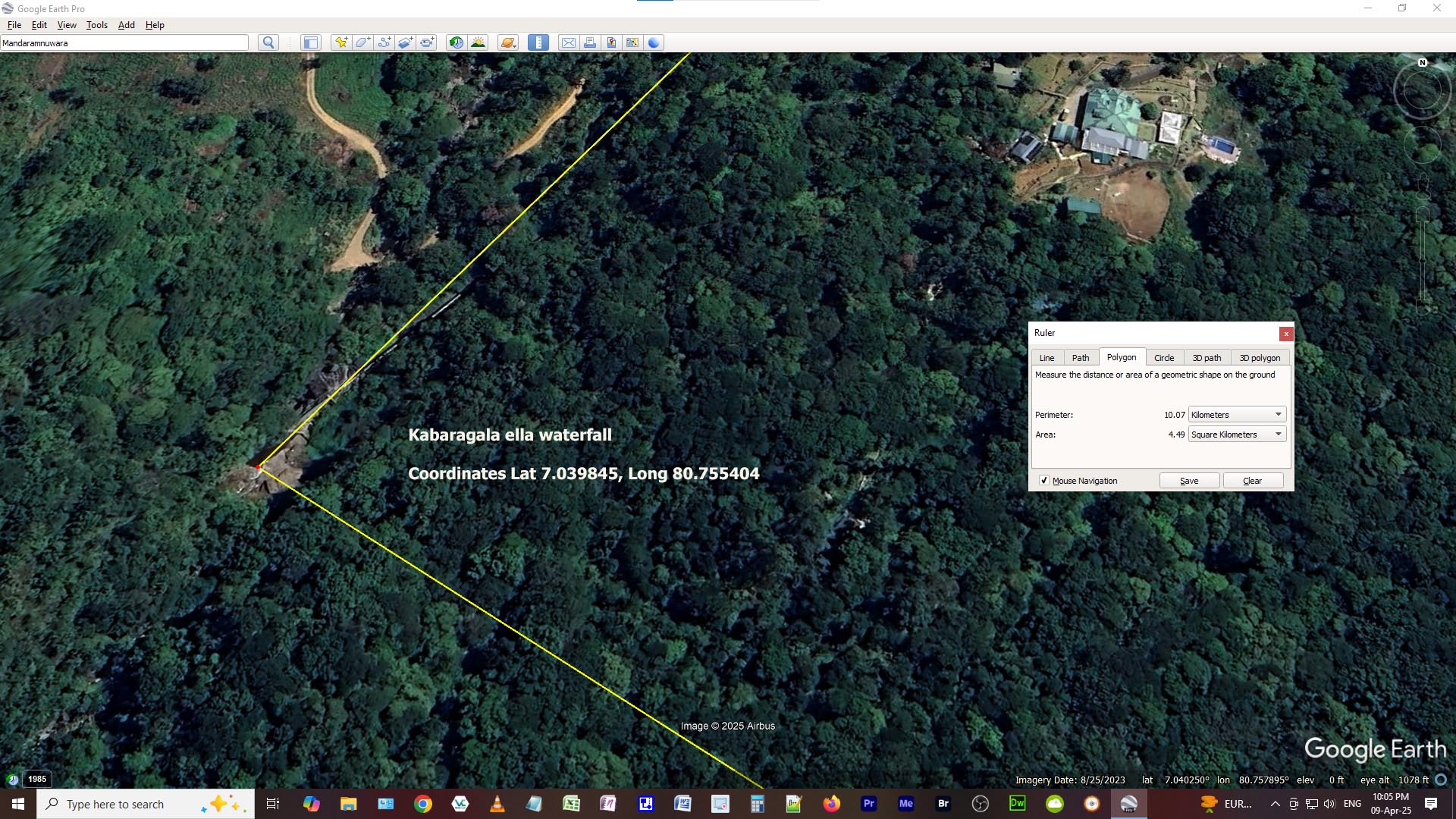Open the Square Kilometers area dropdown

pyautogui.click(x=1237, y=435)
